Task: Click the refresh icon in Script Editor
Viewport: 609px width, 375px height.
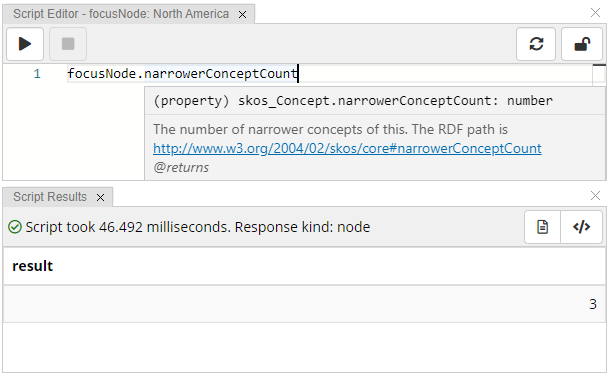Action: point(536,44)
